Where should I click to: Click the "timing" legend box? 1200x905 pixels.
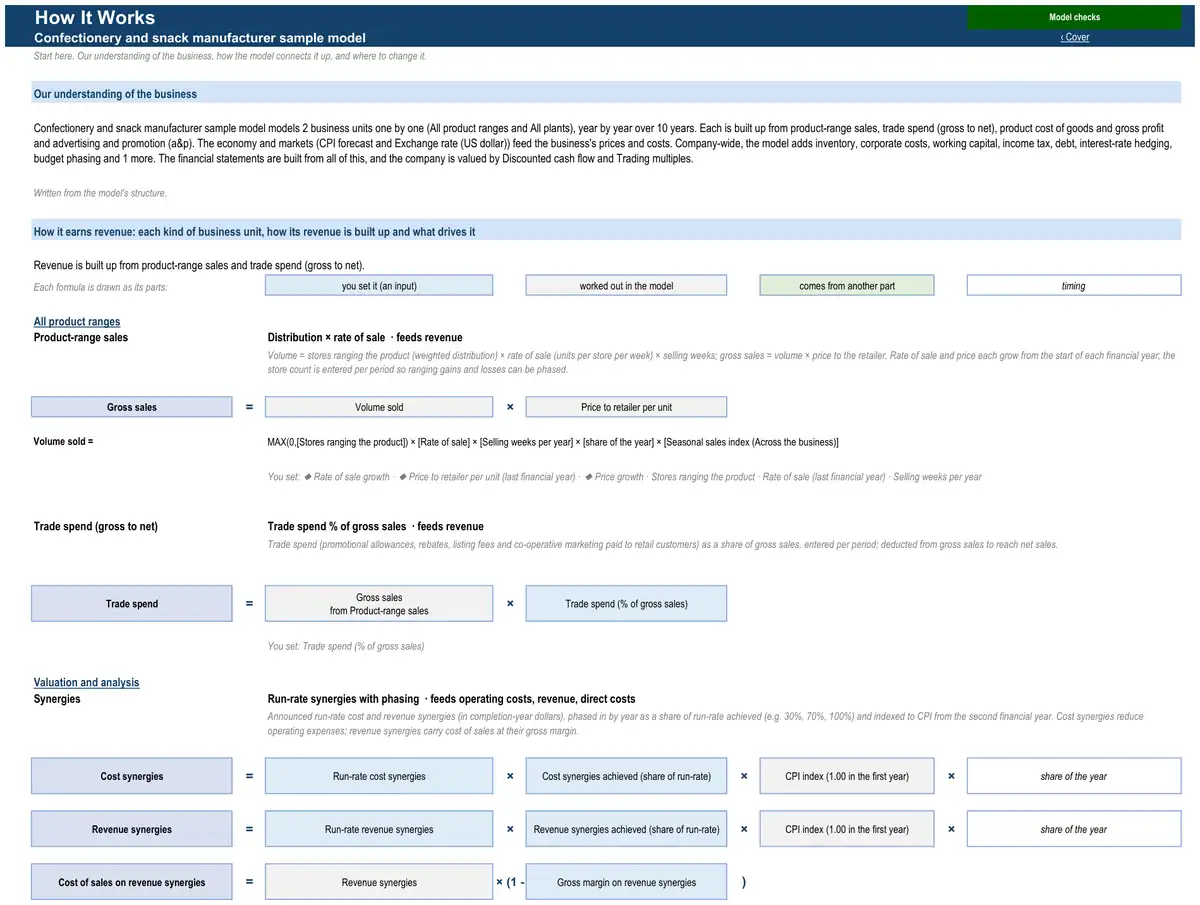click(x=1074, y=286)
